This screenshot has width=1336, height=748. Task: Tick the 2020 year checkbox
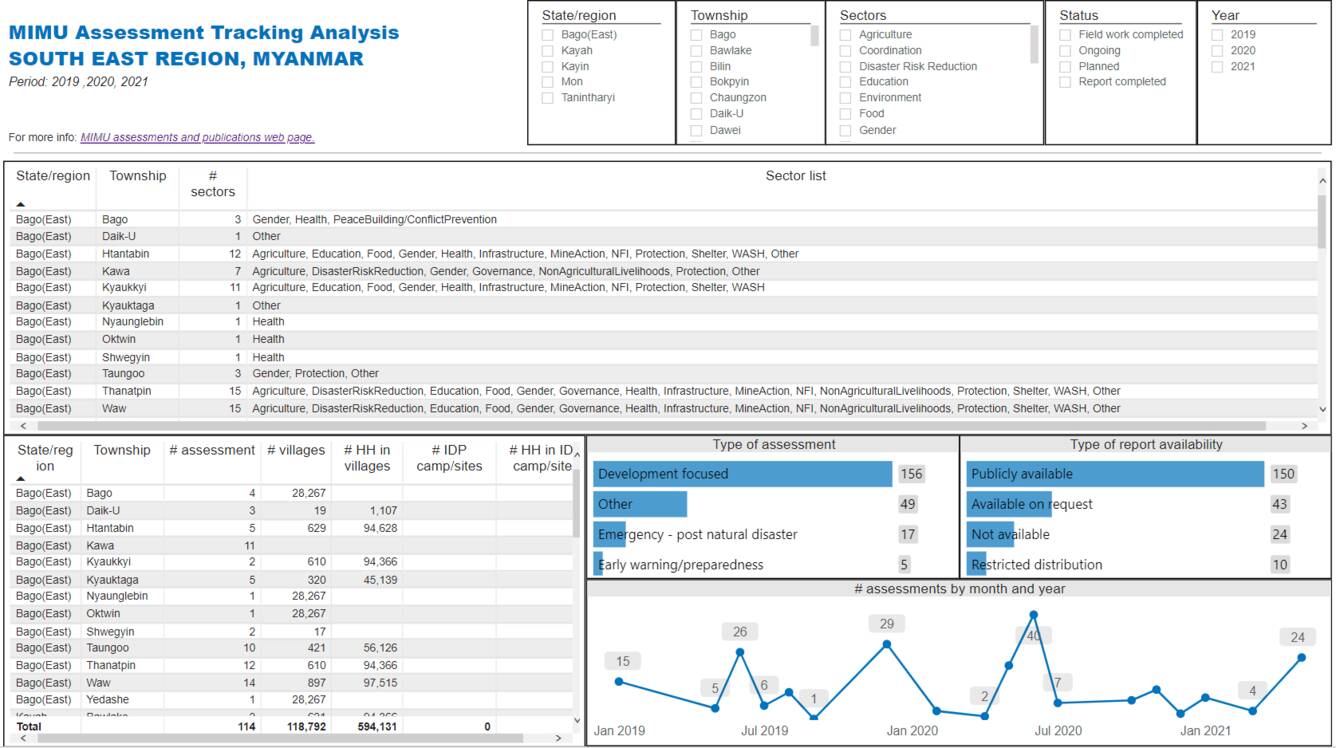pos(1217,51)
